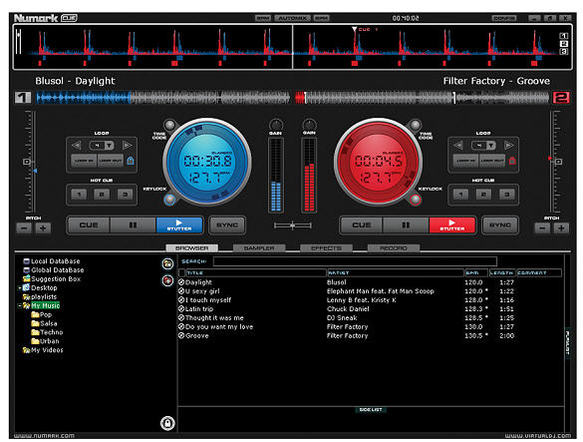Switch to the Record tab
Viewport: 583px width, 442px height.
click(393, 248)
